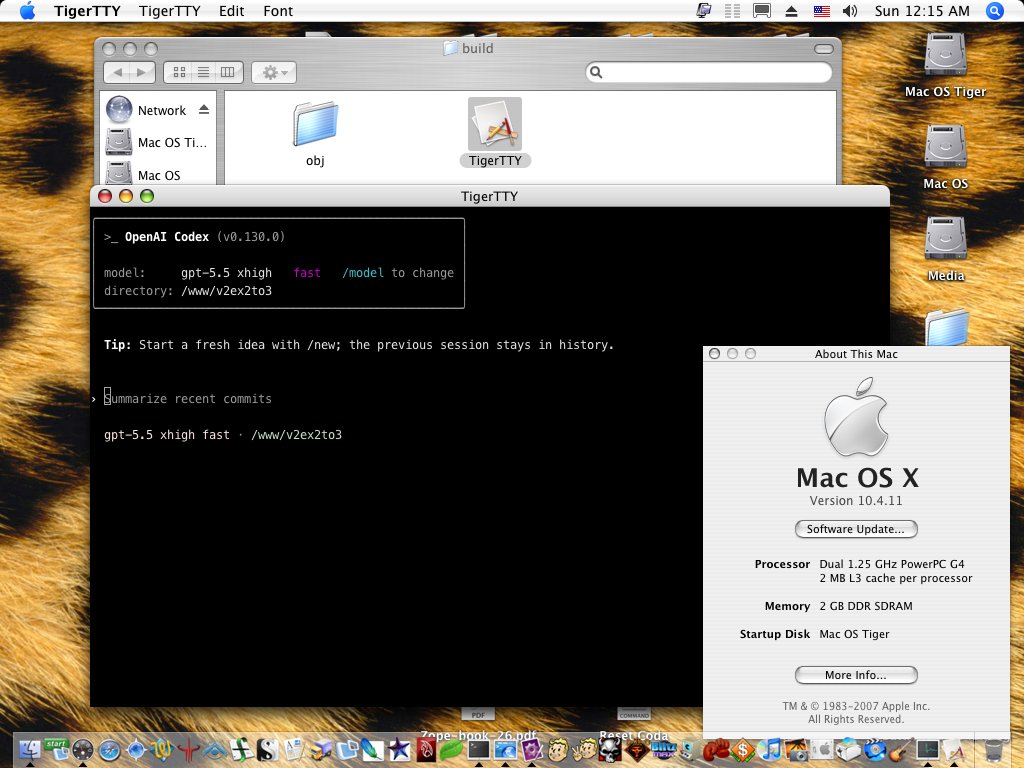Go back in the build Finder window
The height and width of the screenshot is (768, 1024).
point(117,72)
